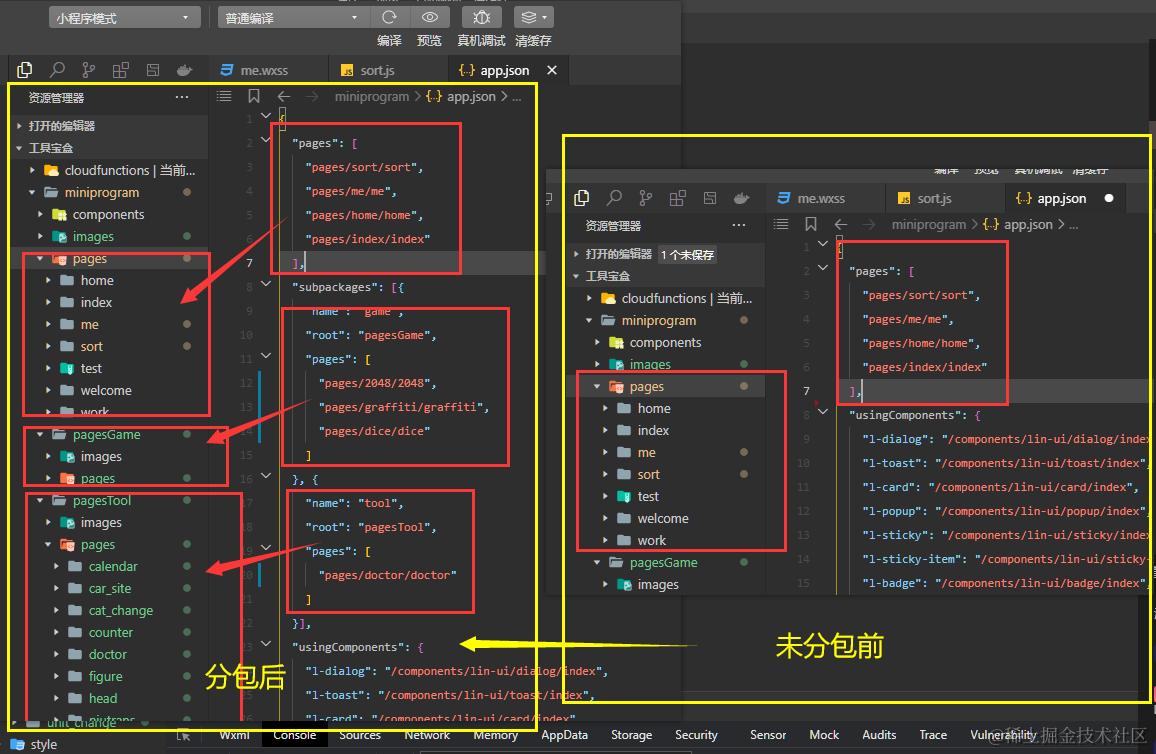
Task: Click the Docker whale icon in right window
Action: [x=742, y=198]
